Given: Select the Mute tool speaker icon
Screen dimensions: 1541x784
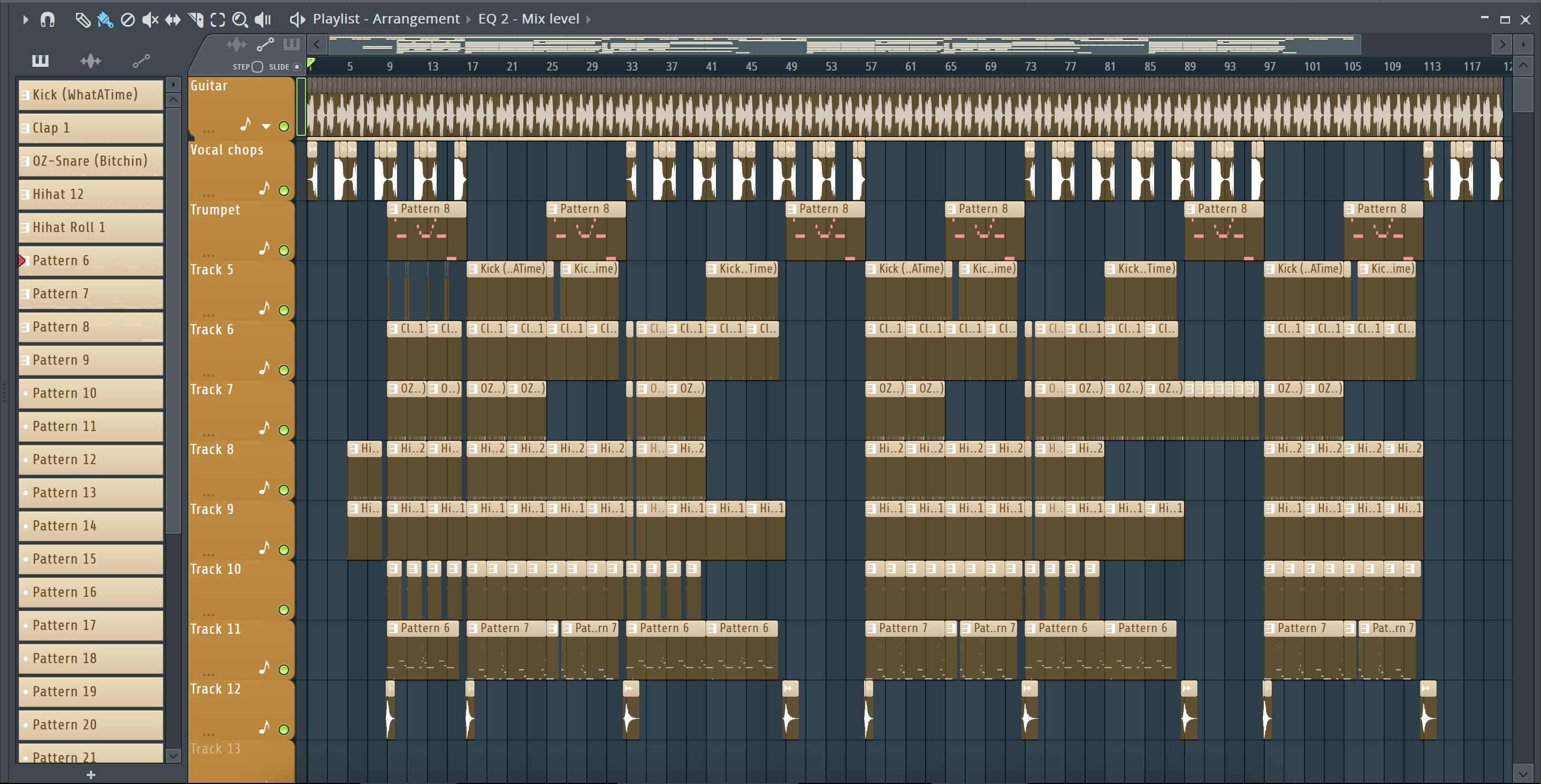Looking at the screenshot, I should (x=150, y=20).
